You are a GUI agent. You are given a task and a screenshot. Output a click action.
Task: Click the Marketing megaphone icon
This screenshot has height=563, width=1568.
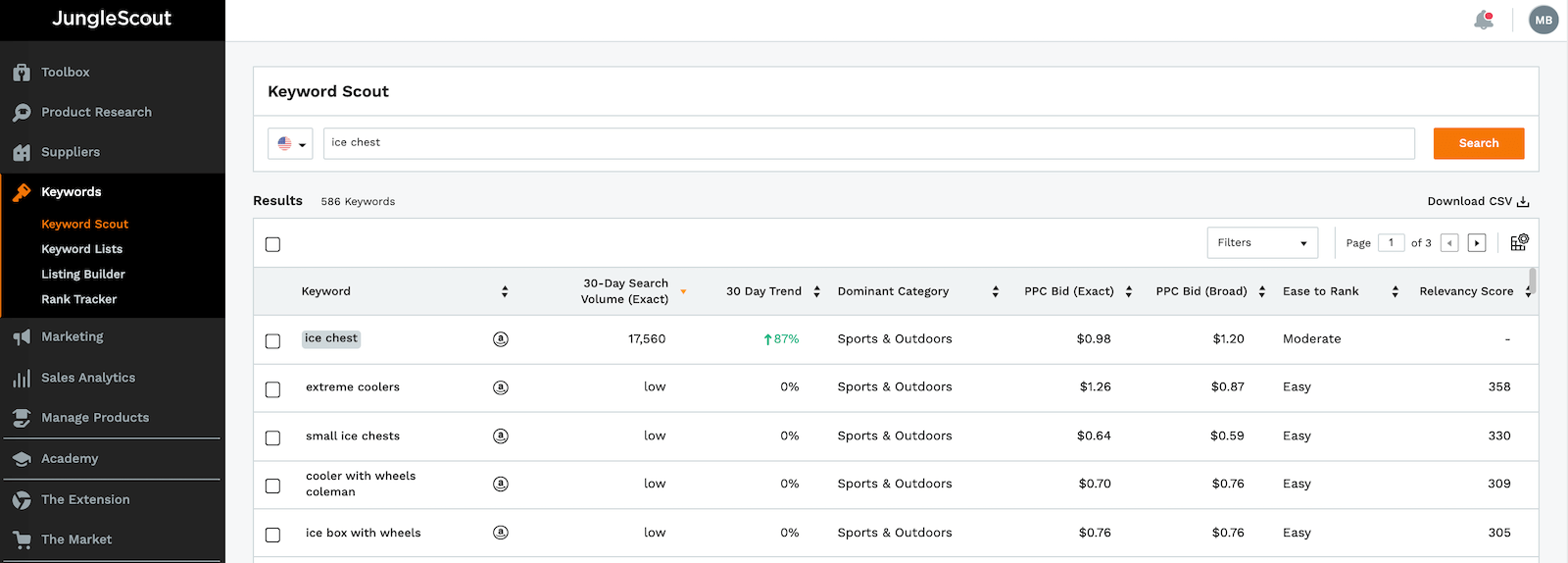pyautogui.click(x=22, y=337)
